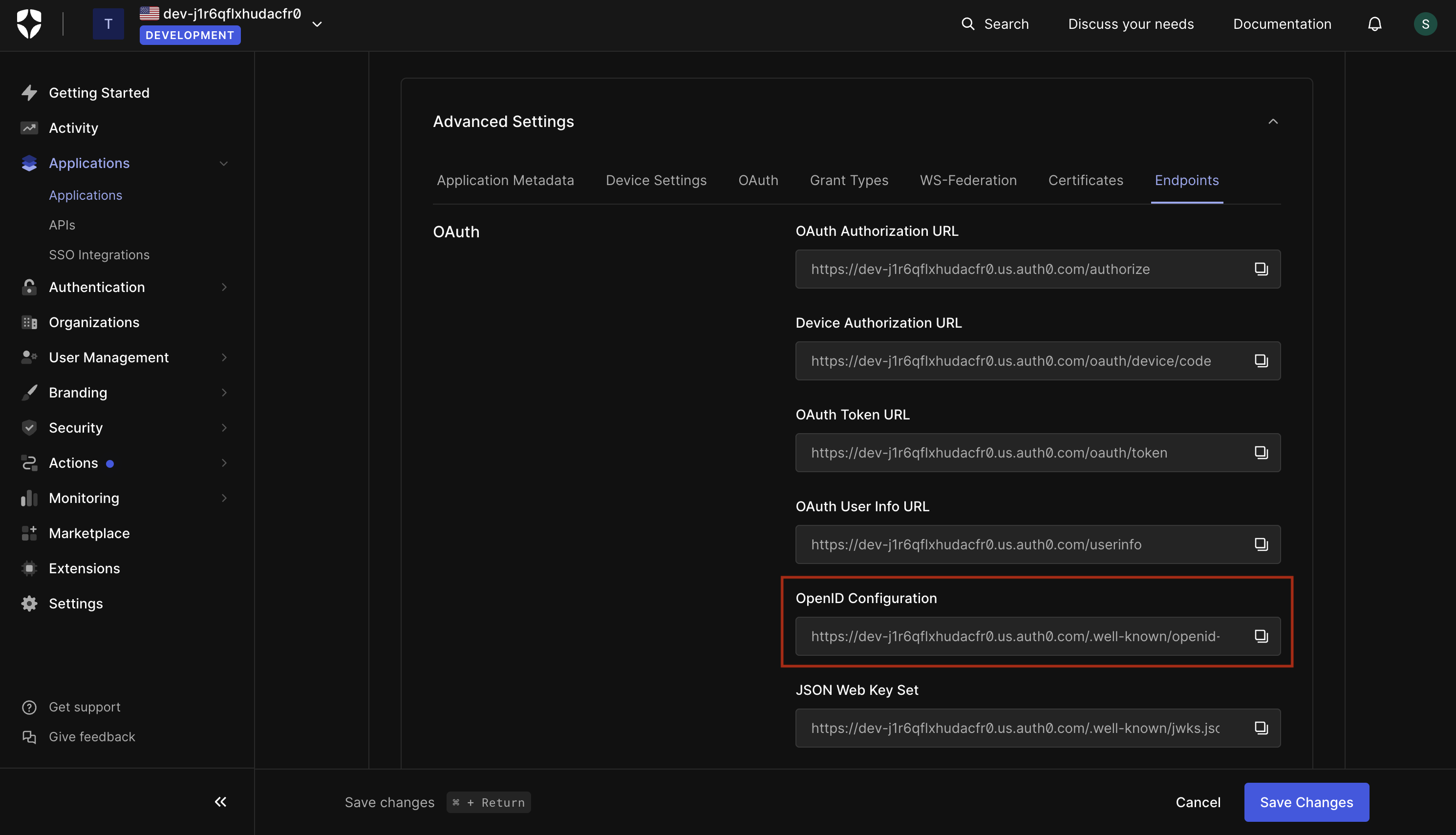Click the Marketplace icon

point(29,533)
